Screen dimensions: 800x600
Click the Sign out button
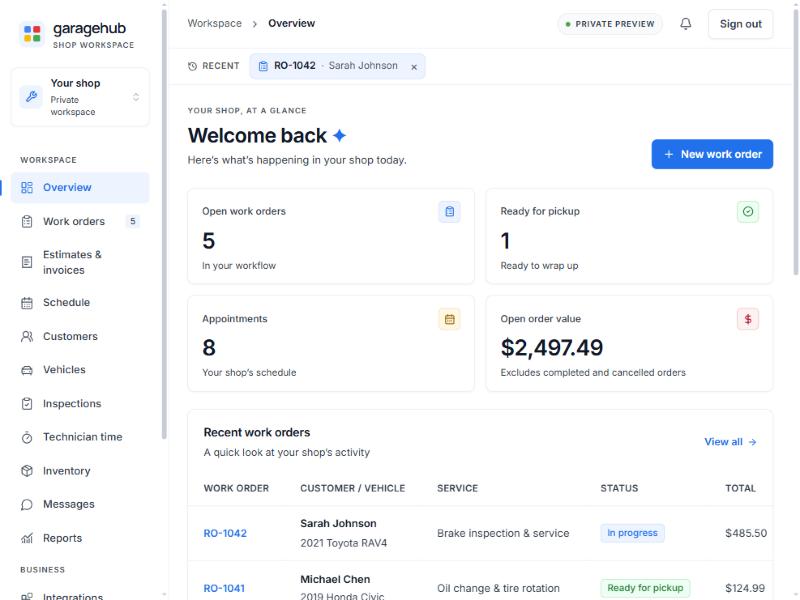[740, 24]
